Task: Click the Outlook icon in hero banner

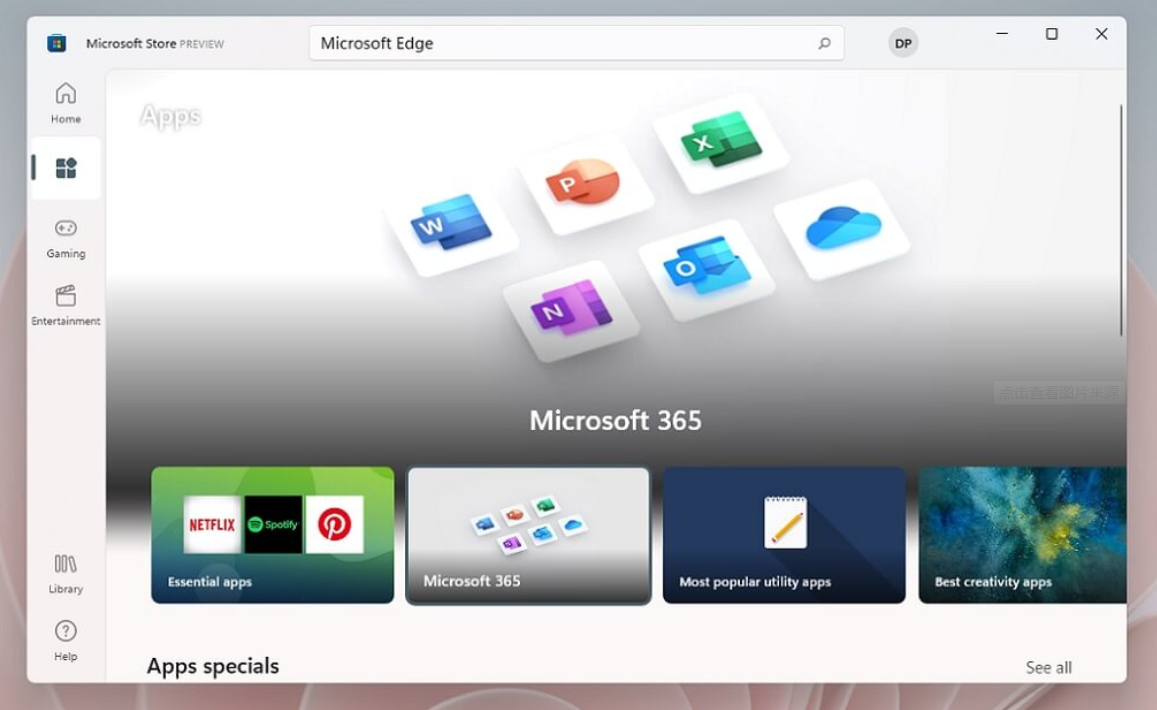Action: click(707, 267)
